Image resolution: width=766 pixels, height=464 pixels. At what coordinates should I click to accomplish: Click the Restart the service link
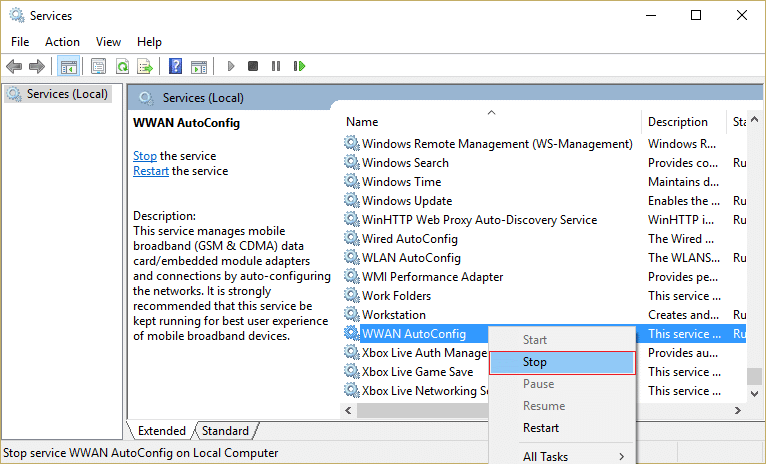coord(150,171)
